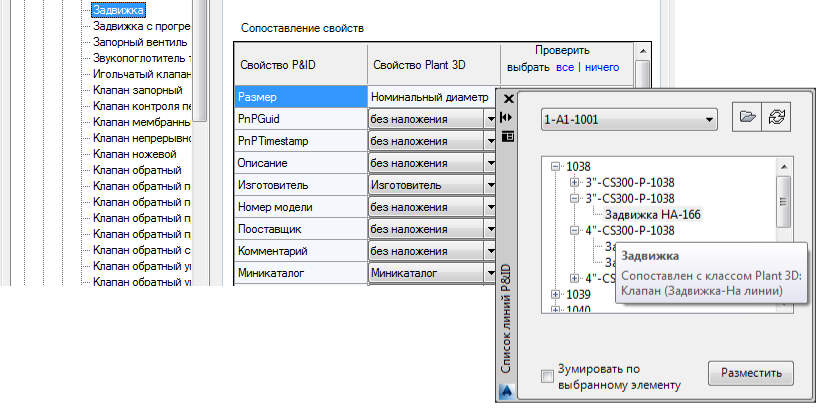The height and width of the screenshot is (408, 821).
Task: Click scroll-up arrow of line list tree
Action: coord(784,166)
